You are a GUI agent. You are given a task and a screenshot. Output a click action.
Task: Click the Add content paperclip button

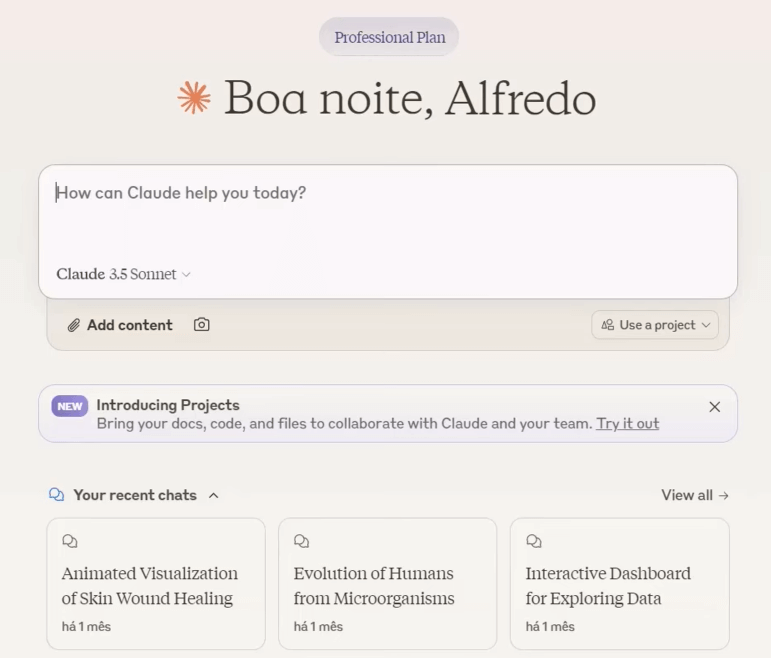click(120, 325)
